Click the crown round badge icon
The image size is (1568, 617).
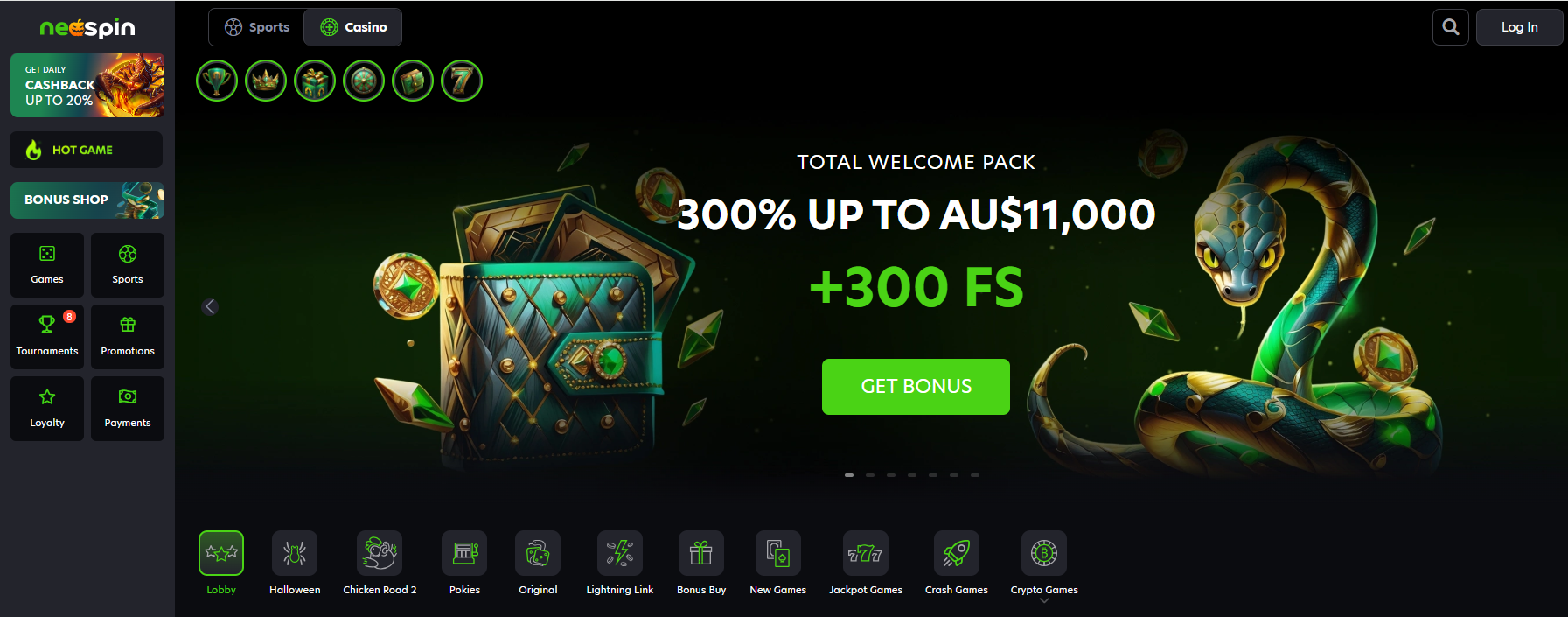pos(266,81)
